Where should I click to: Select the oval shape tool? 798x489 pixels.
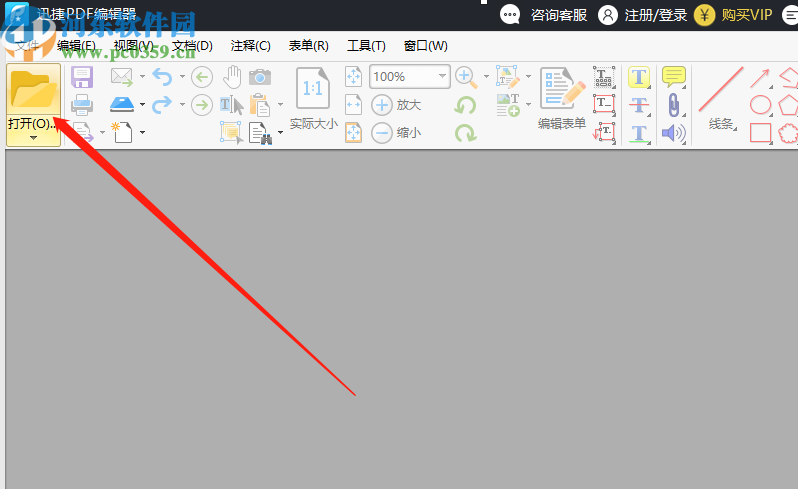761,105
